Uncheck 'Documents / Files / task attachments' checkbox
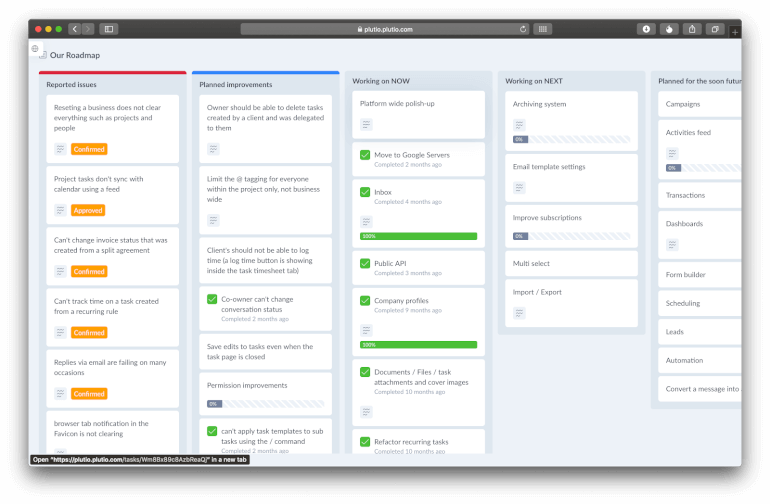Image resolution: width=770 pixels, height=504 pixels. click(x=365, y=372)
